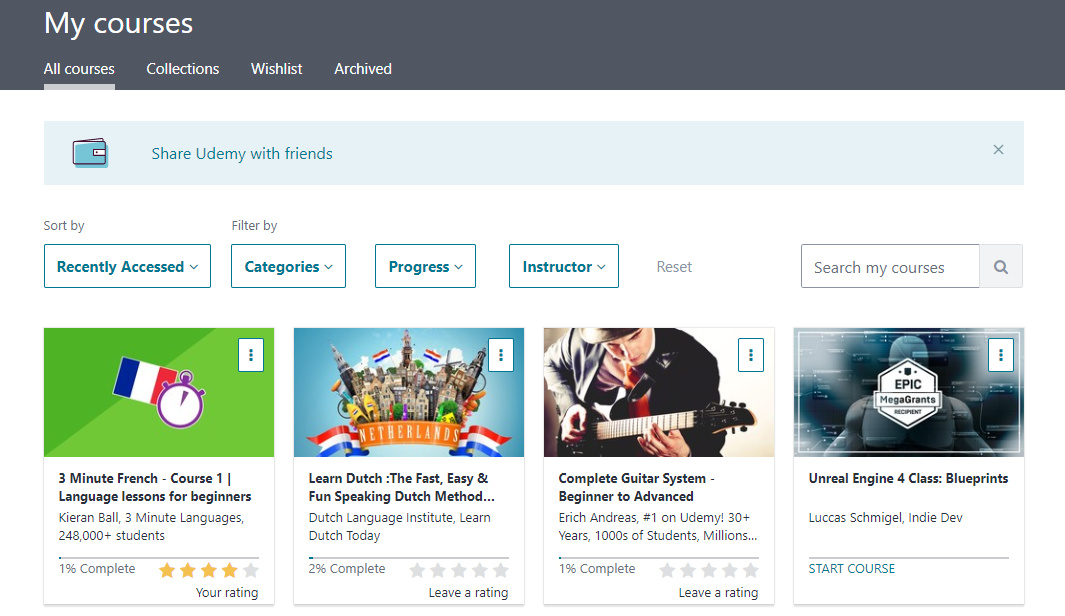
Task: Open options menu on 3 Minute French card
Action: click(251, 355)
